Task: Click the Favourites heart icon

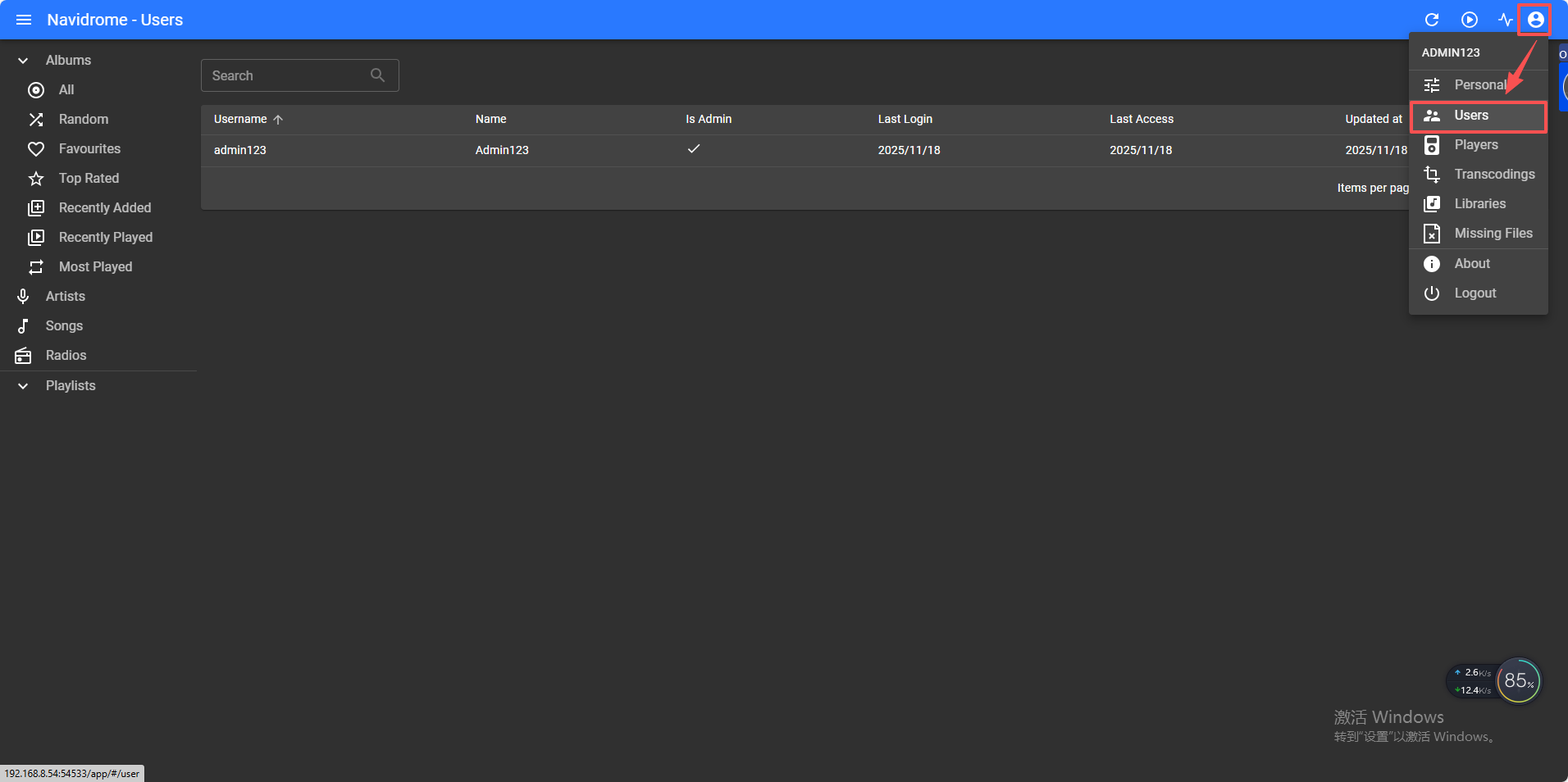Action: tap(36, 149)
